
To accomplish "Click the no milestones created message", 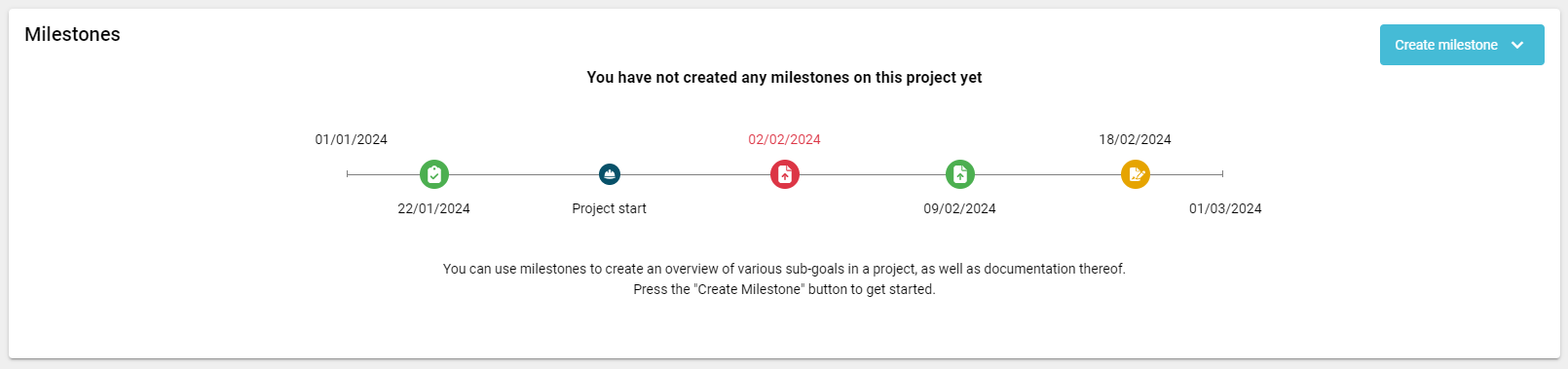I will (785, 77).
